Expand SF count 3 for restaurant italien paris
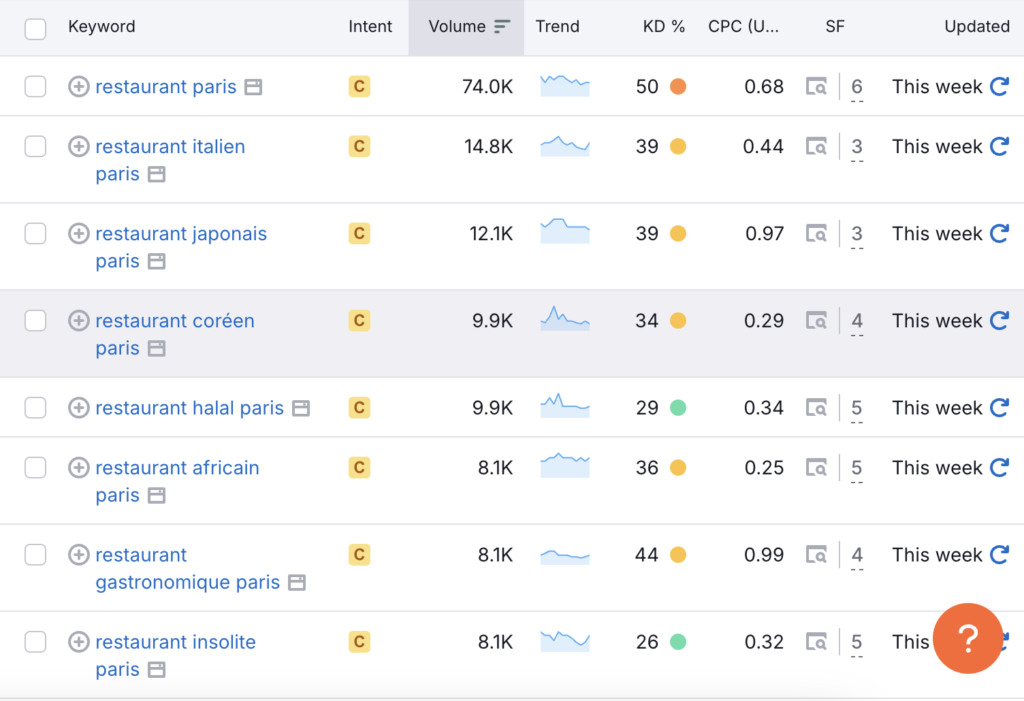Screen dimensions: 1024x701 857,148
